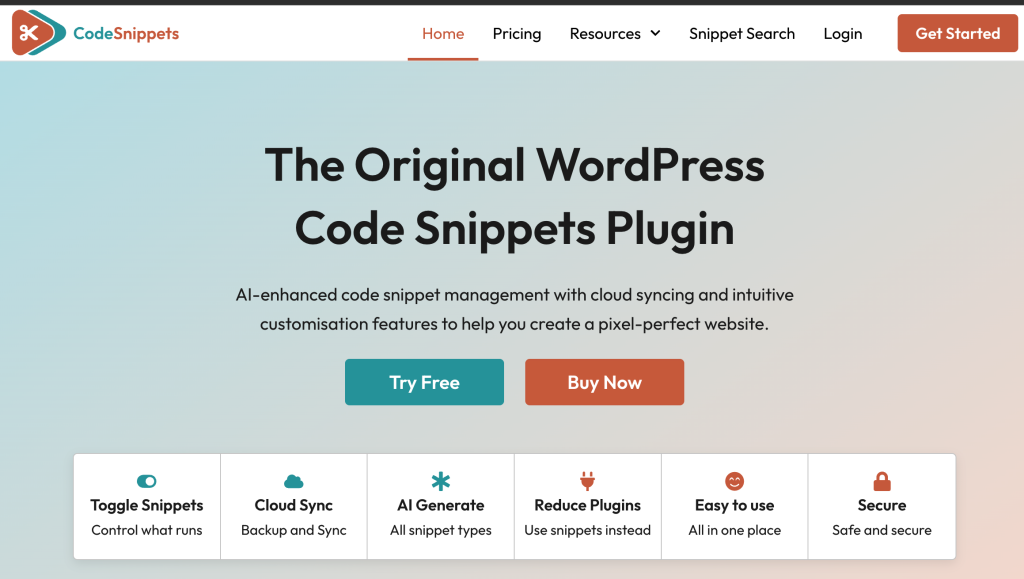Toggle the switch on the Toggle Snippets card

pyautogui.click(x=146, y=481)
